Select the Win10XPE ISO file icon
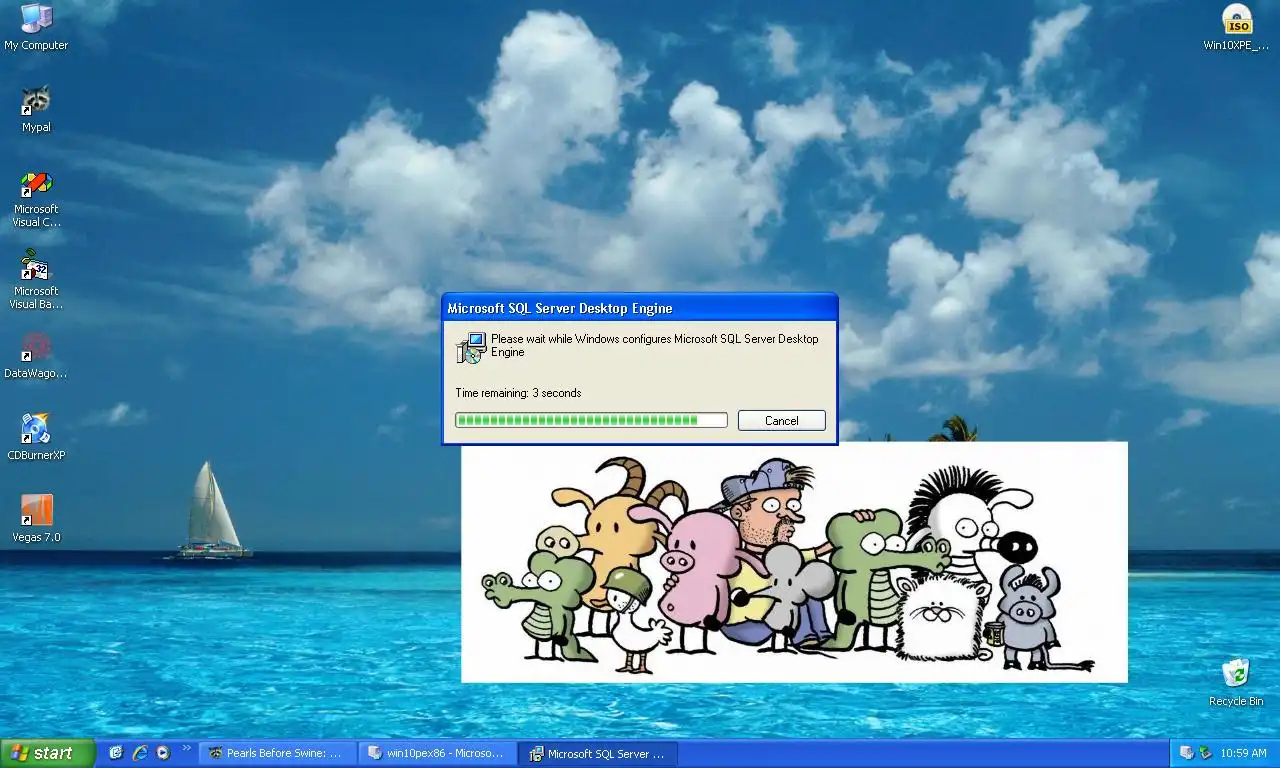 [1237, 27]
